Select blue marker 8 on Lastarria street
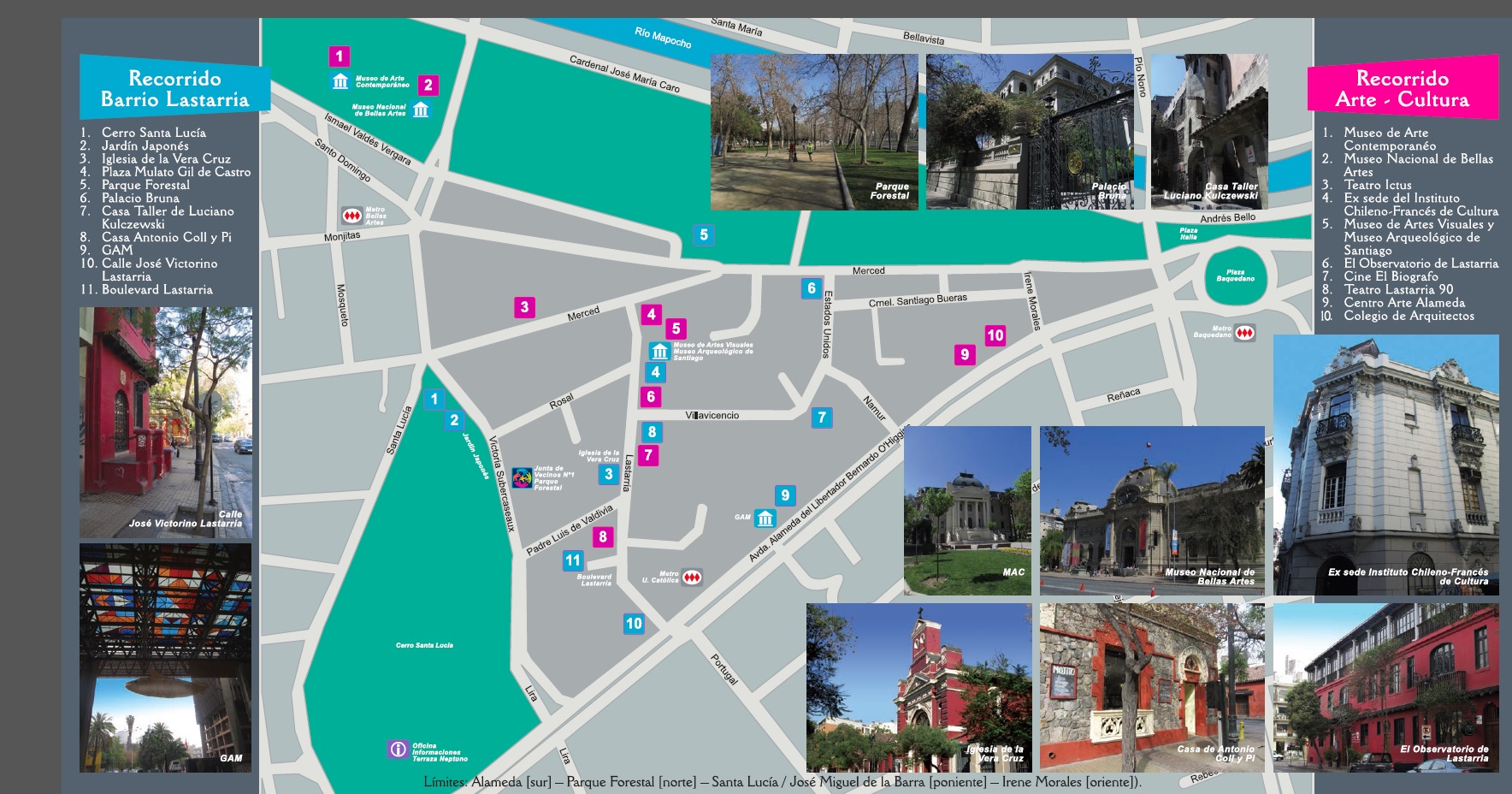Image resolution: width=1512 pixels, height=794 pixels. tap(652, 432)
